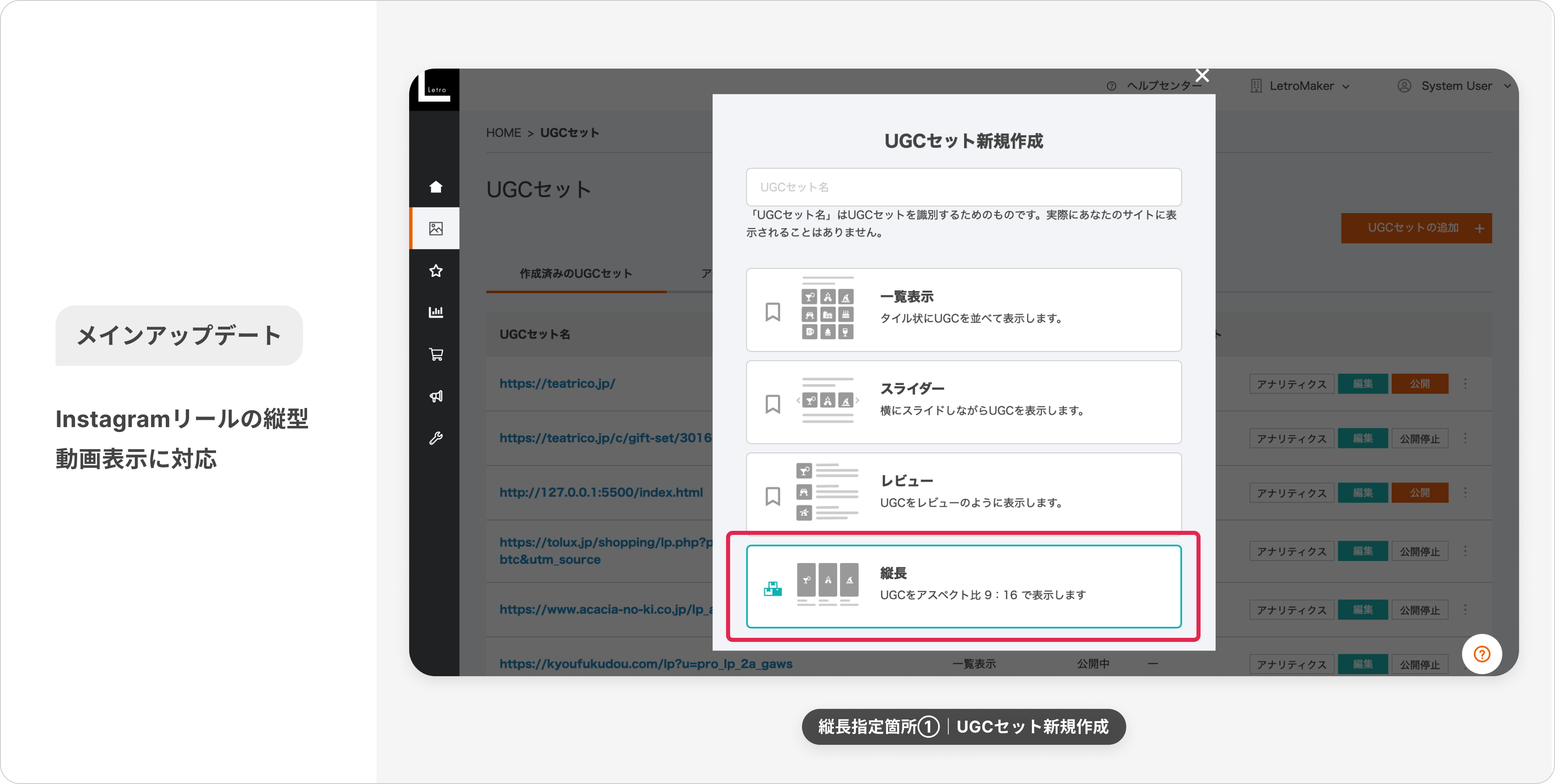Switch to 作成済みのUGCセット tab
The width and height of the screenshot is (1555, 784).
[x=576, y=274]
